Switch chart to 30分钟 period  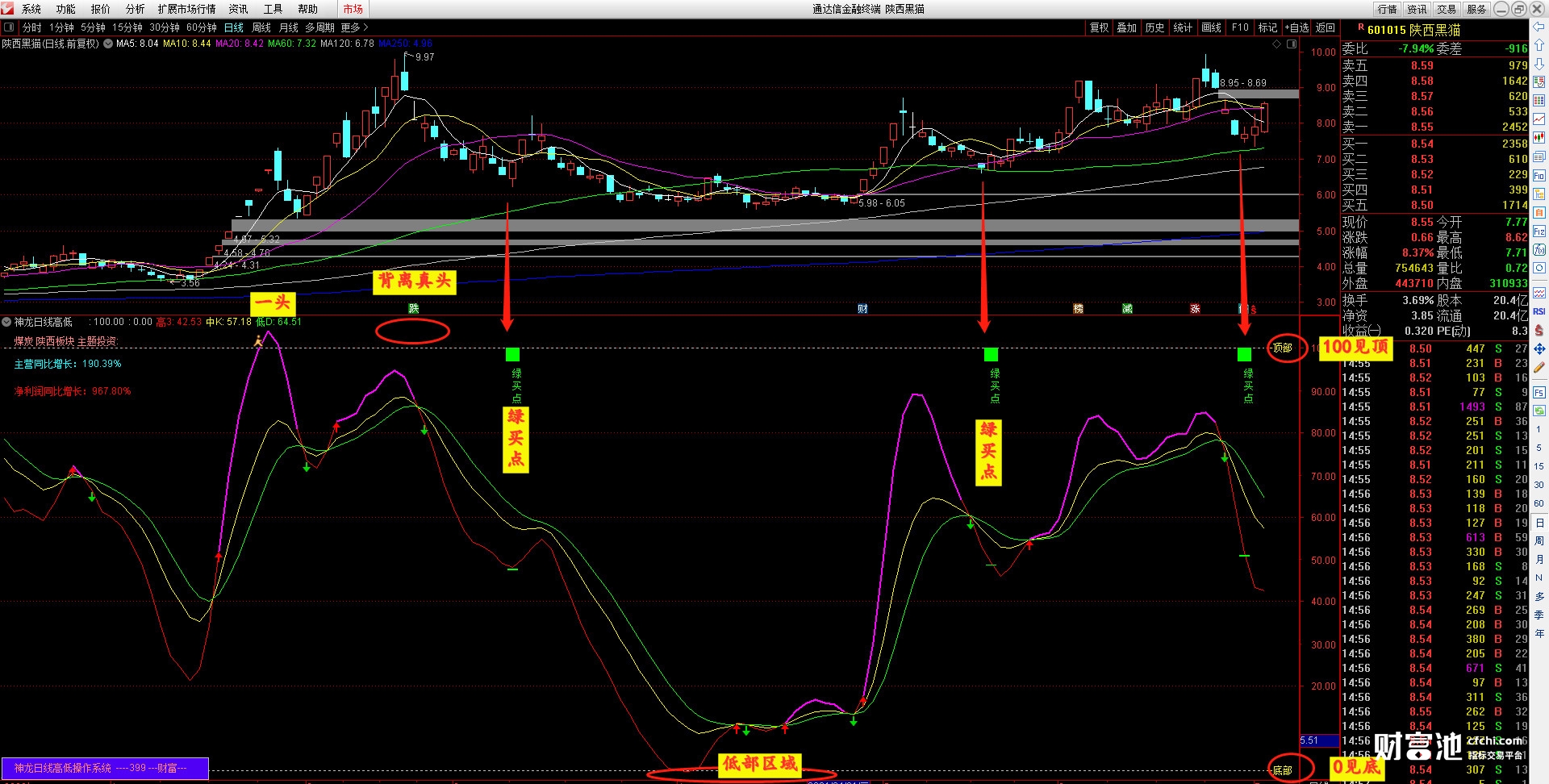tap(165, 27)
